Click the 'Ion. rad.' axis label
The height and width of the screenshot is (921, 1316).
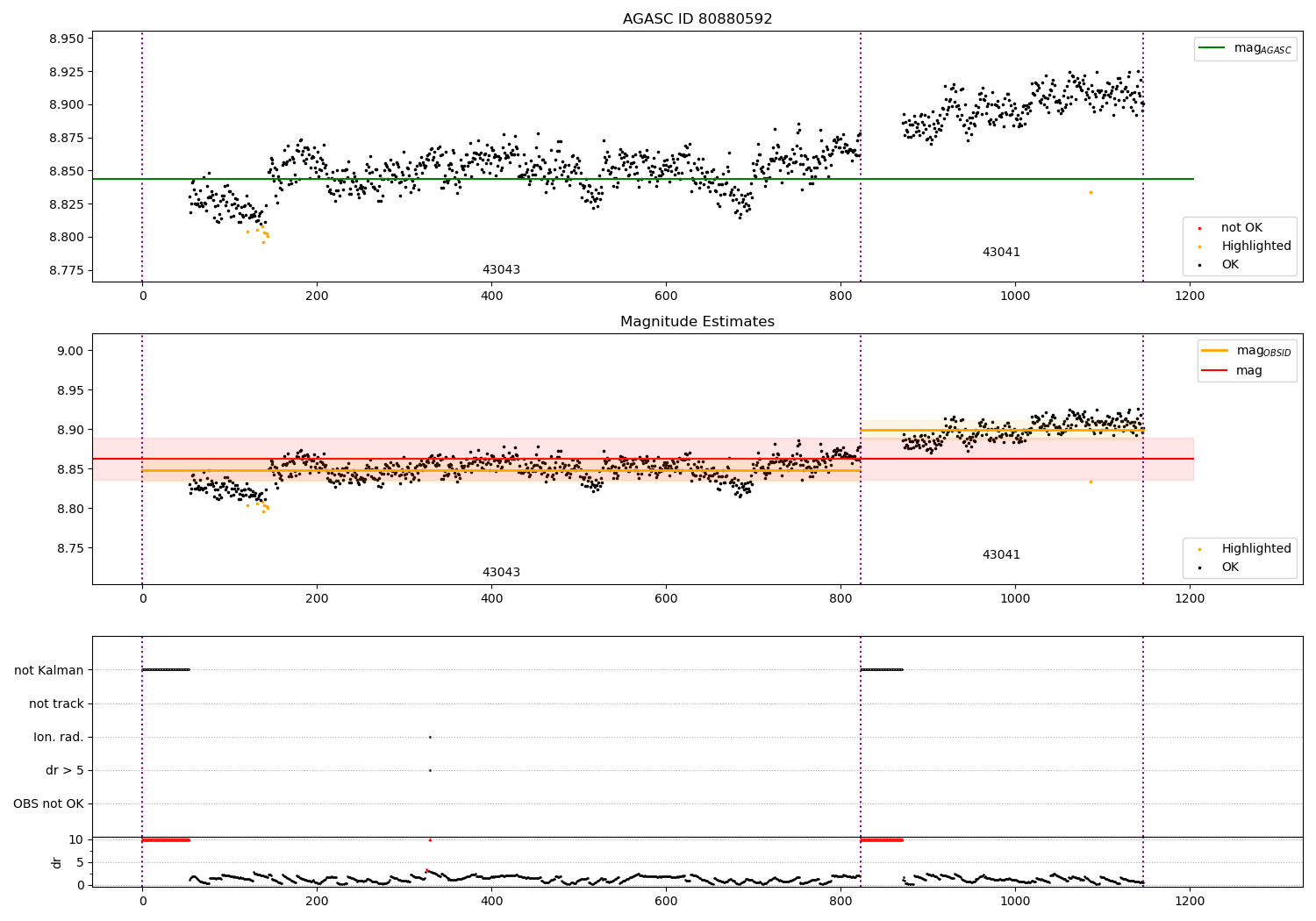pos(59,738)
